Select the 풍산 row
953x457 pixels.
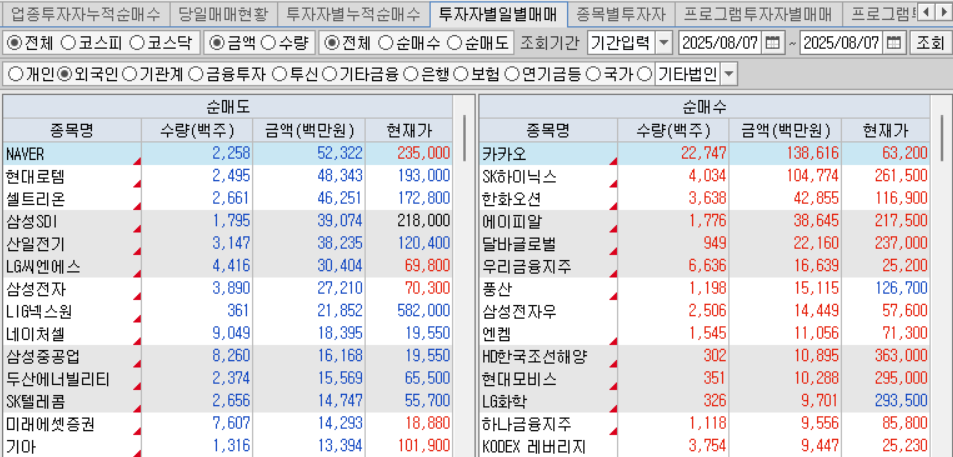[704, 289]
